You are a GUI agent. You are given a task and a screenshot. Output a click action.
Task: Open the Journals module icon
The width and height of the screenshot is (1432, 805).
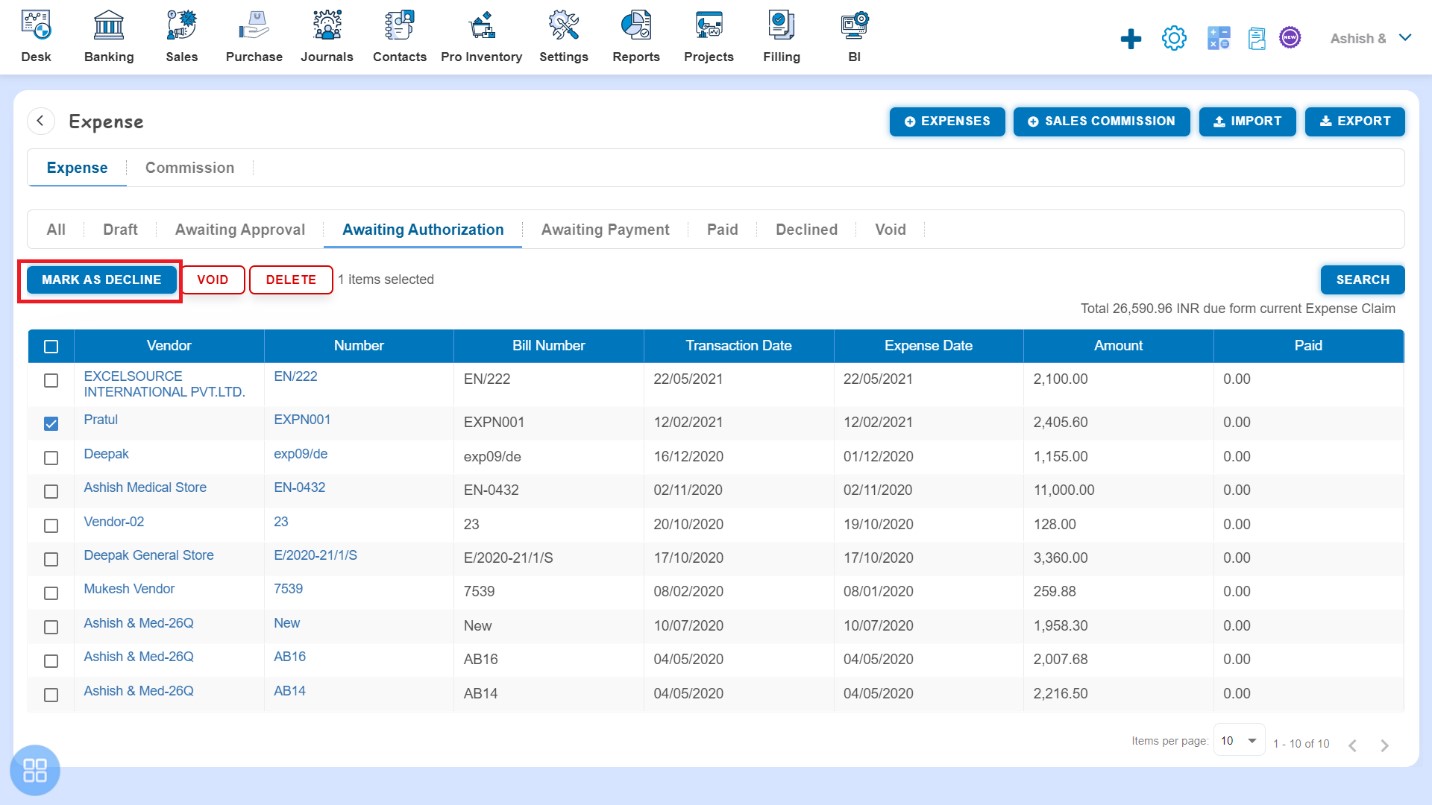coord(327,24)
